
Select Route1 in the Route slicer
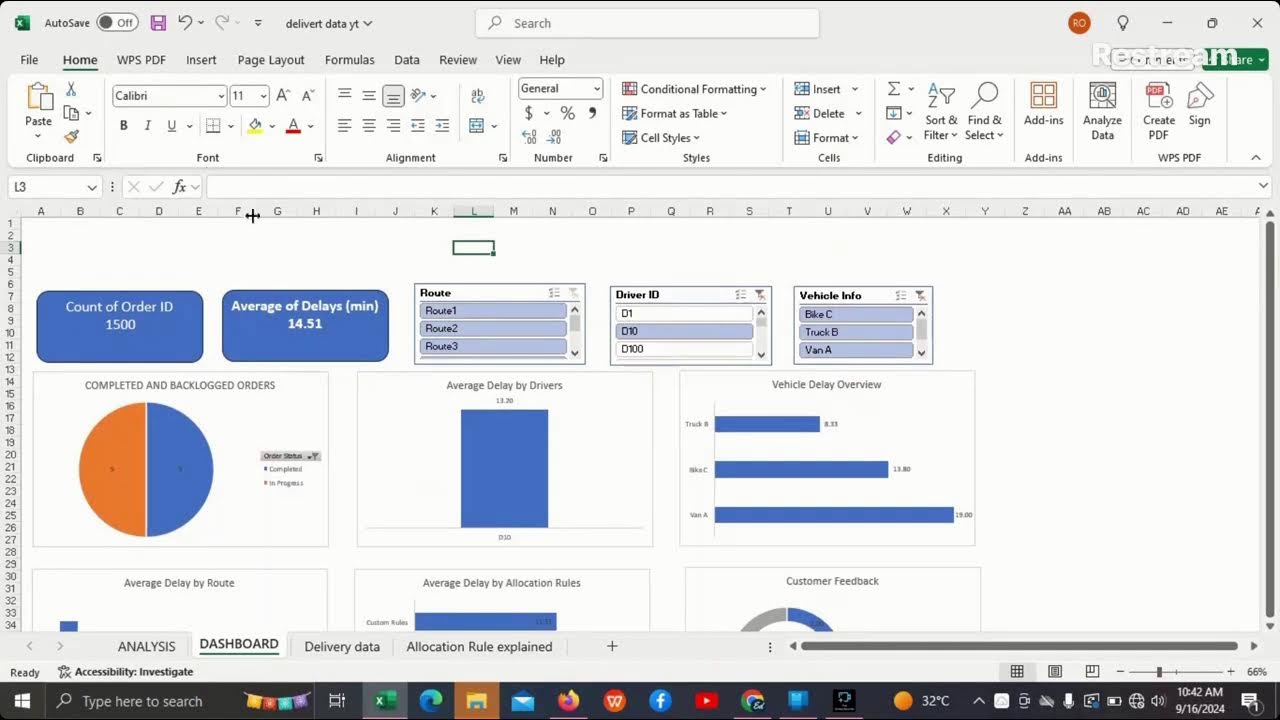tap(493, 311)
